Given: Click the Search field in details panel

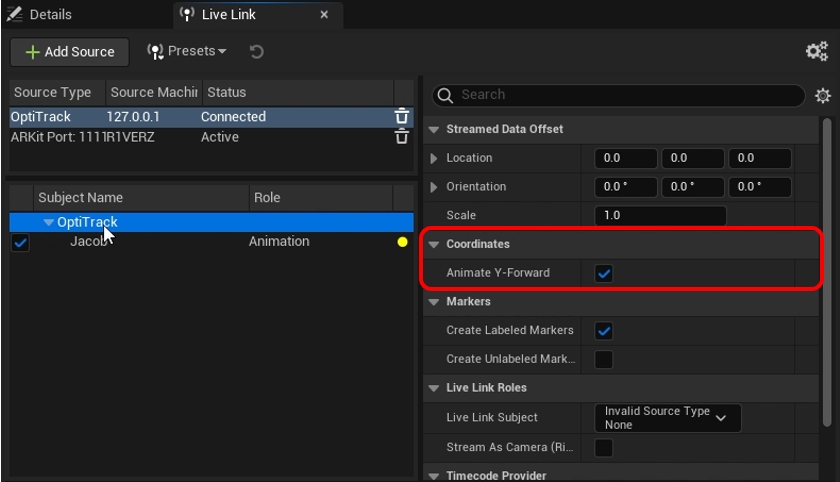Looking at the screenshot, I should pos(620,95).
